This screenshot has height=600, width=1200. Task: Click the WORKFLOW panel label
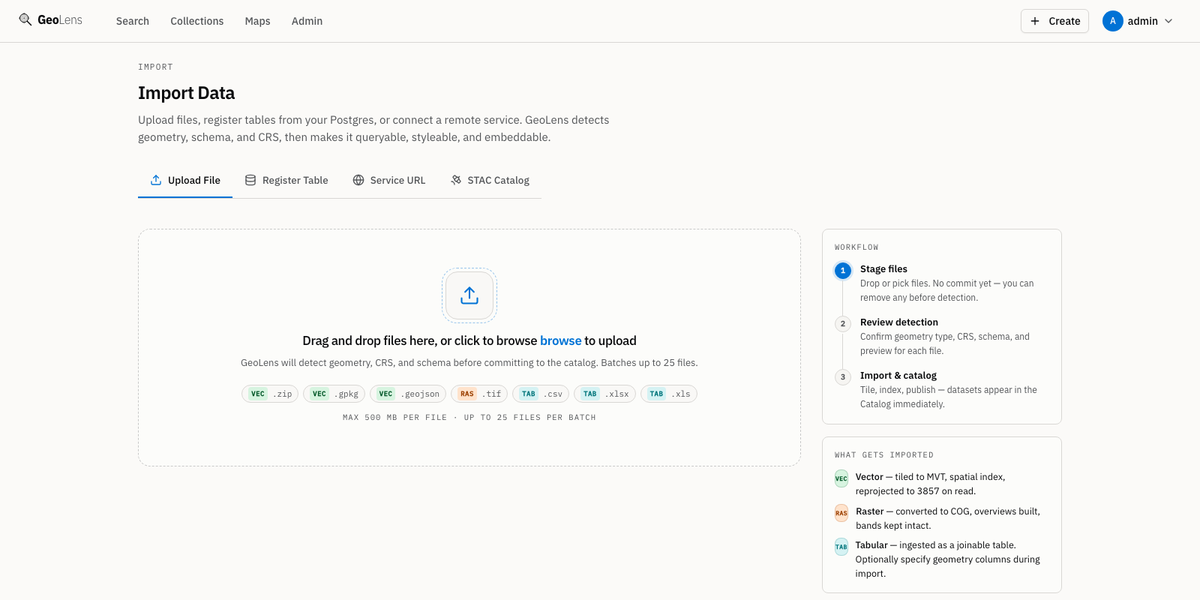[857, 247]
